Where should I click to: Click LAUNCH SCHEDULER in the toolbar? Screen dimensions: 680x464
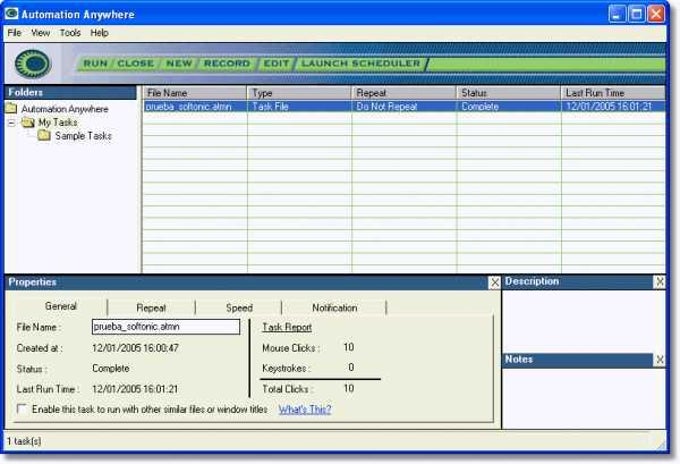[361, 64]
